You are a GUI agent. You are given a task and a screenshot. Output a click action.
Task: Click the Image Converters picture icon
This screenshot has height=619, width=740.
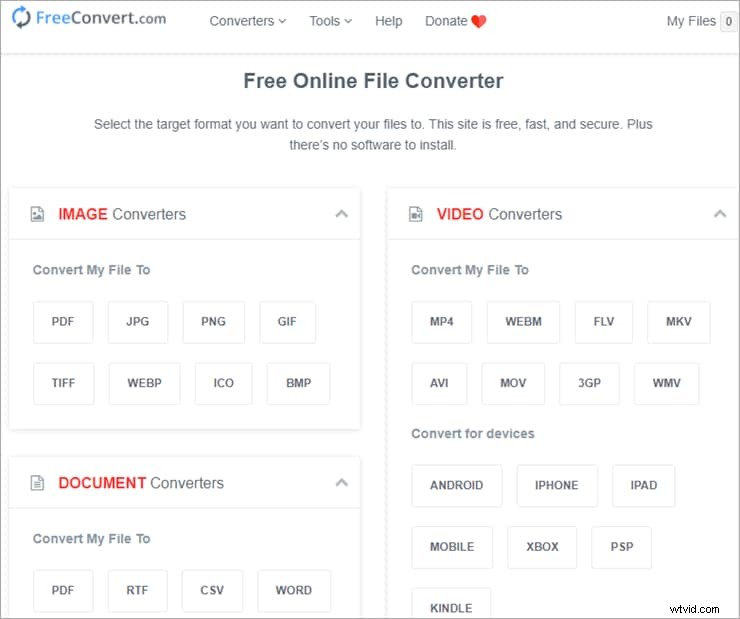pyautogui.click(x=37, y=214)
